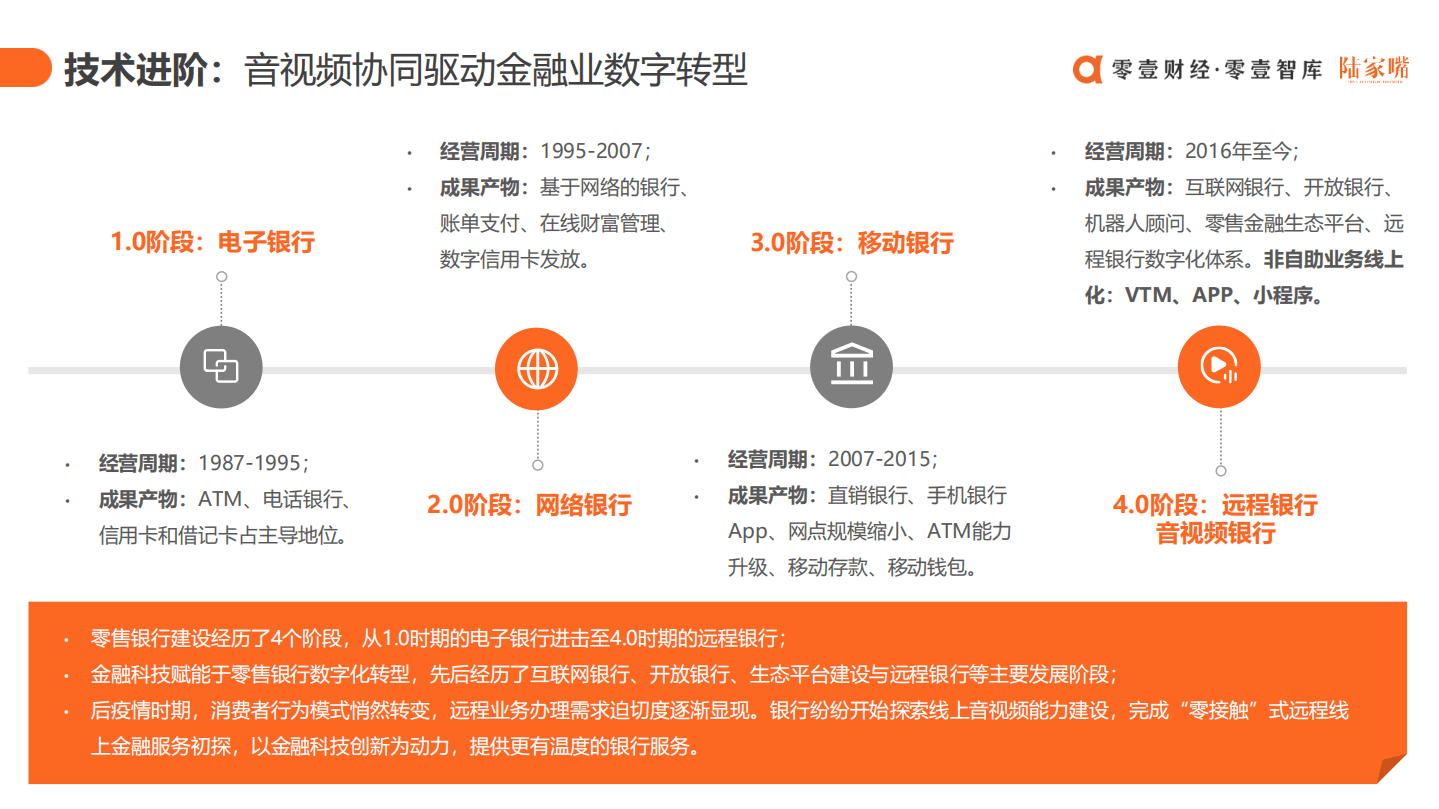Screen dimensions: 1439x809
Task: Select the globe icon representing 网络银行
Action: point(536,367)
